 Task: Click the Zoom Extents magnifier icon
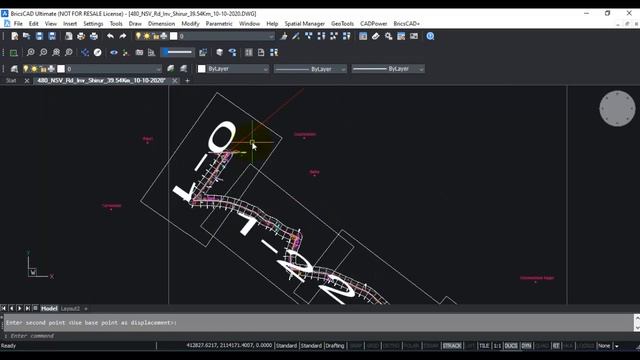click(x=56, y=52)
